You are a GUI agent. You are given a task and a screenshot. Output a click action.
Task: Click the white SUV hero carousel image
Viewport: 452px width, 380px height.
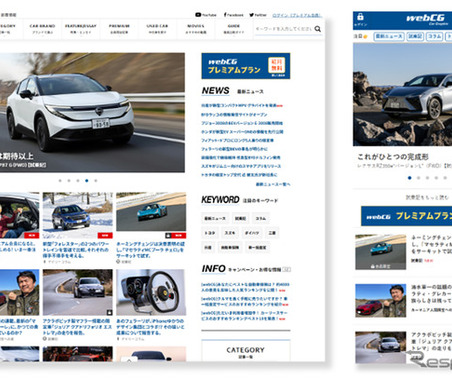click(92, 112)
